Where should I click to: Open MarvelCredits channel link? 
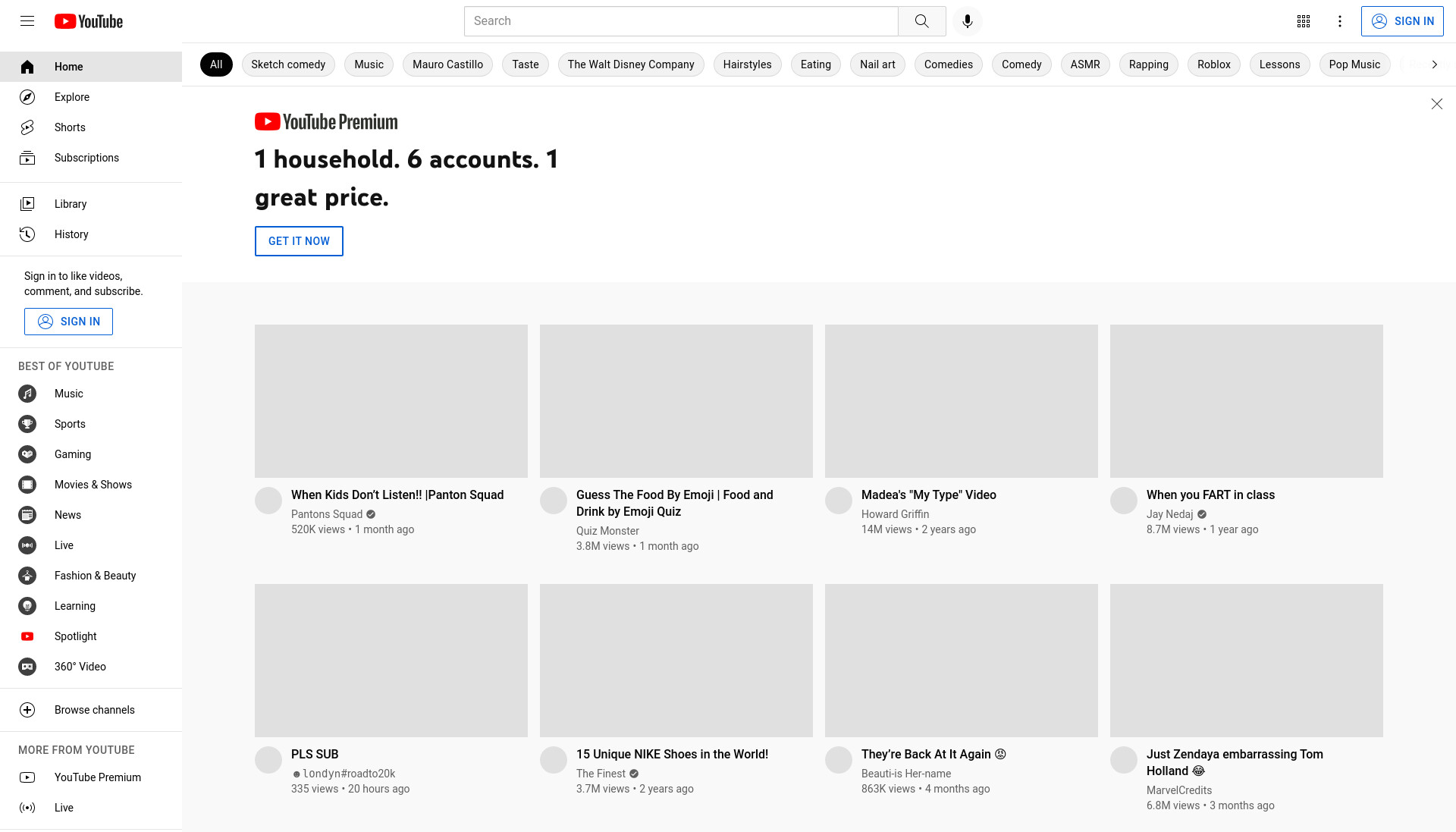tap(1179, 790)
